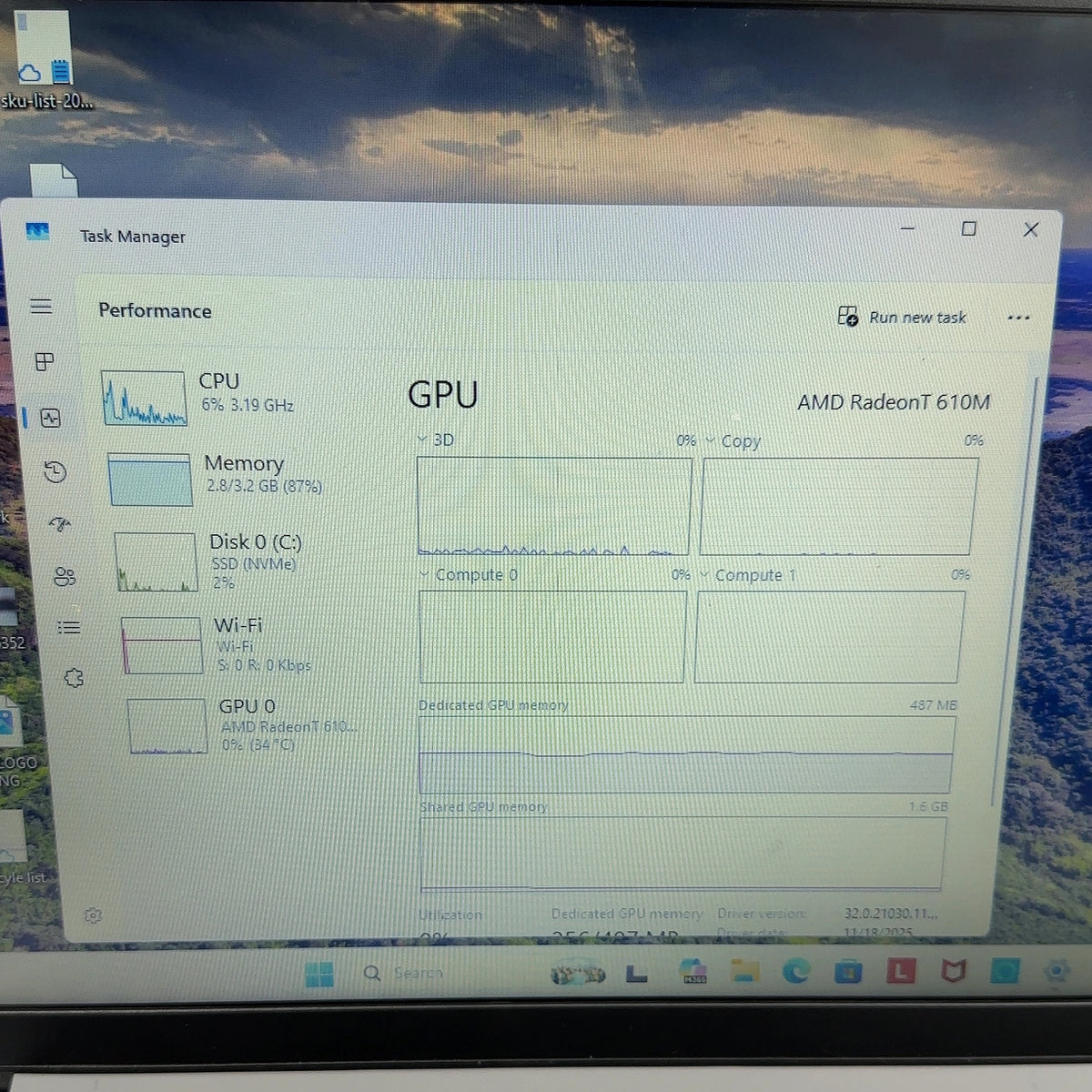The height and width of the screenshot is (1092, 1092).
Task: Click the Copy engine usage graph
Action: (x=837, y=506)
